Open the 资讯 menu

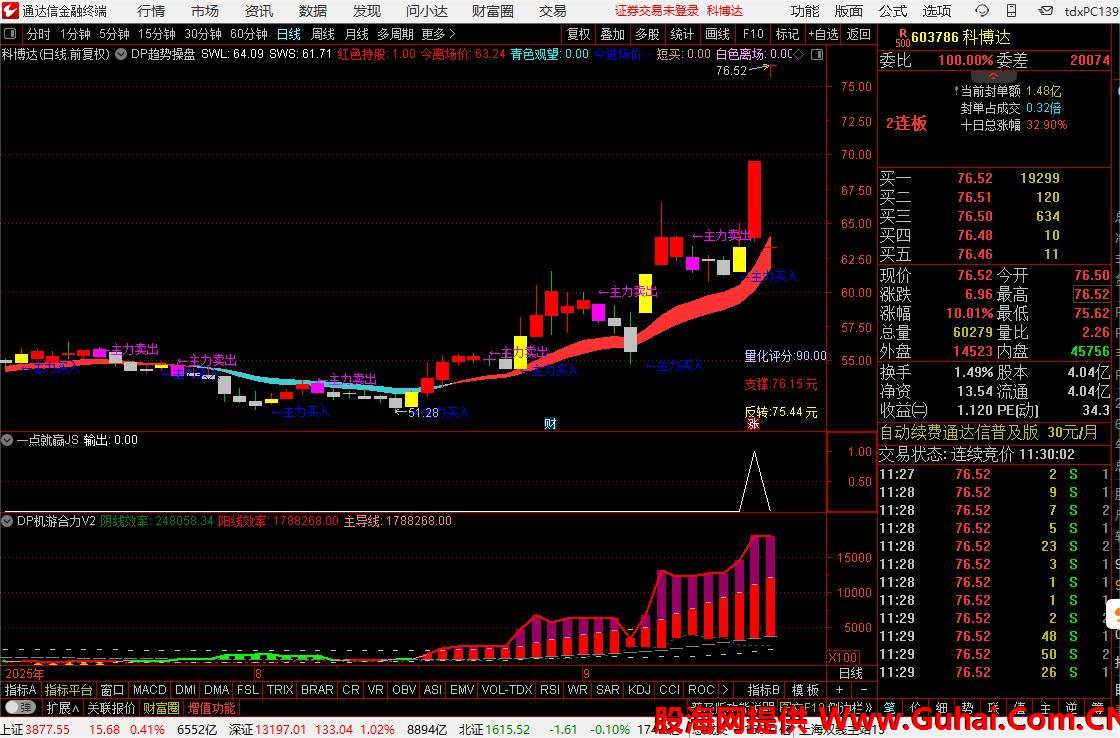(x=259, y=11)
